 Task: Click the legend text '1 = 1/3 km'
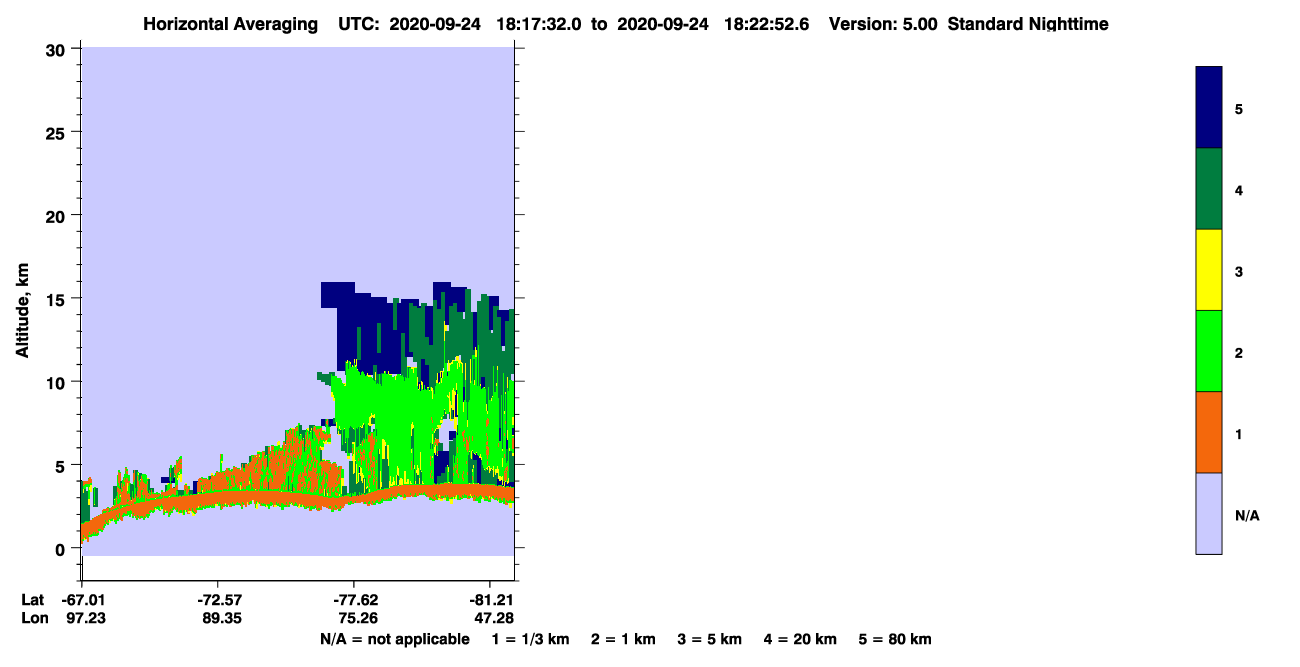pos(530,639)
